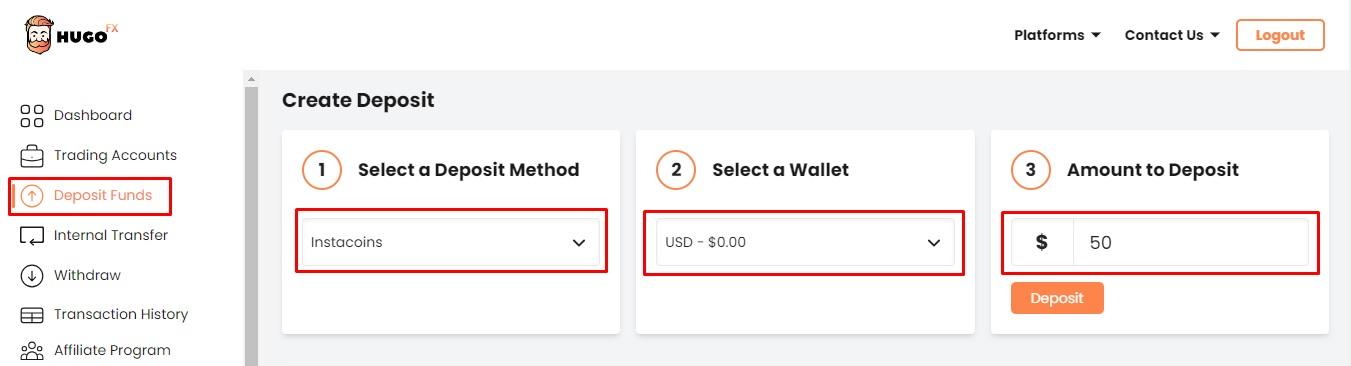This screenshot has height=366, width=1351.
Task: Click the Trading Accounts briefcase icon
Action: [32, 156]
